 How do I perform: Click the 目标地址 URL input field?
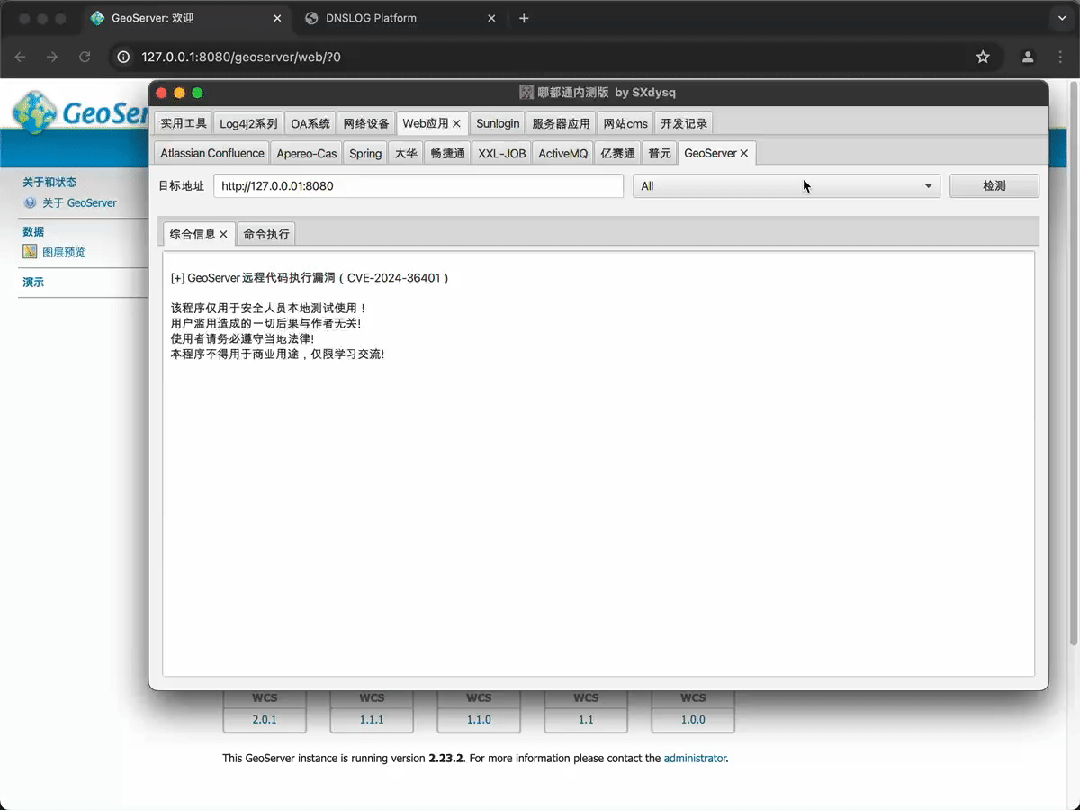point(418,186)
